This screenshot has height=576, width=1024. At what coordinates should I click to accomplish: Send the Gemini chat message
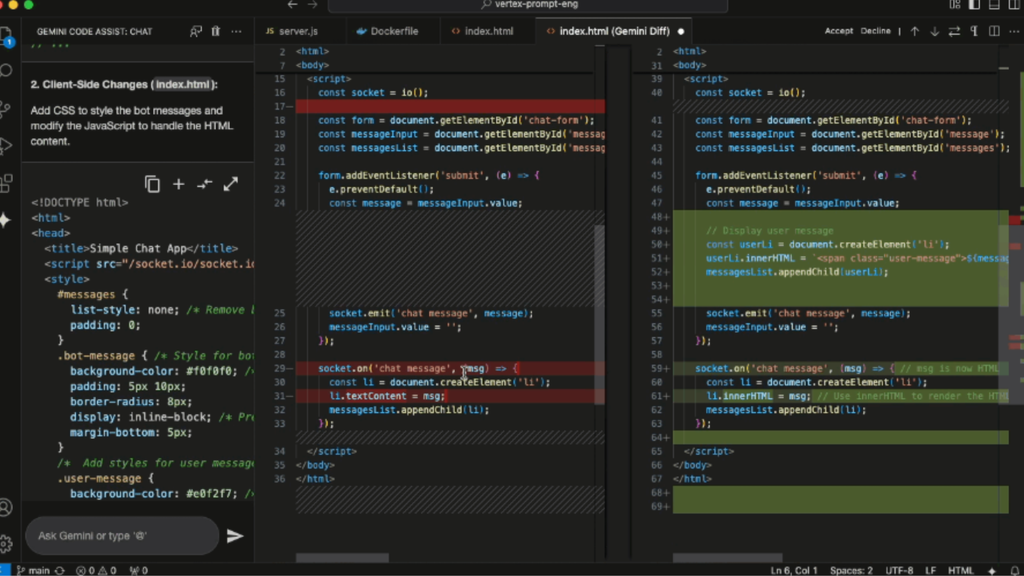[x=234, y=536]
